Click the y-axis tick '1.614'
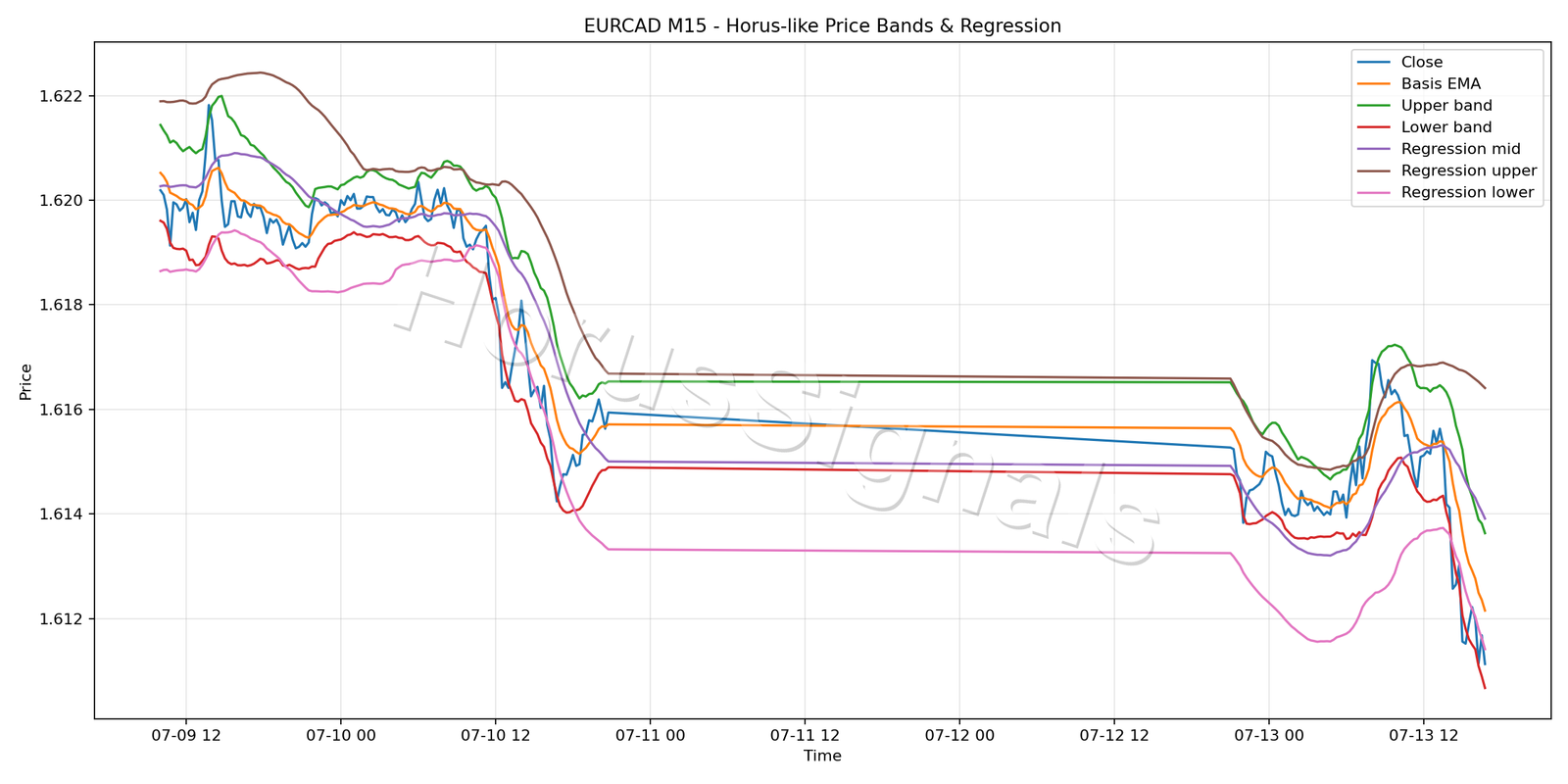Screen dimensions: 1568x784 coord(62,514)
